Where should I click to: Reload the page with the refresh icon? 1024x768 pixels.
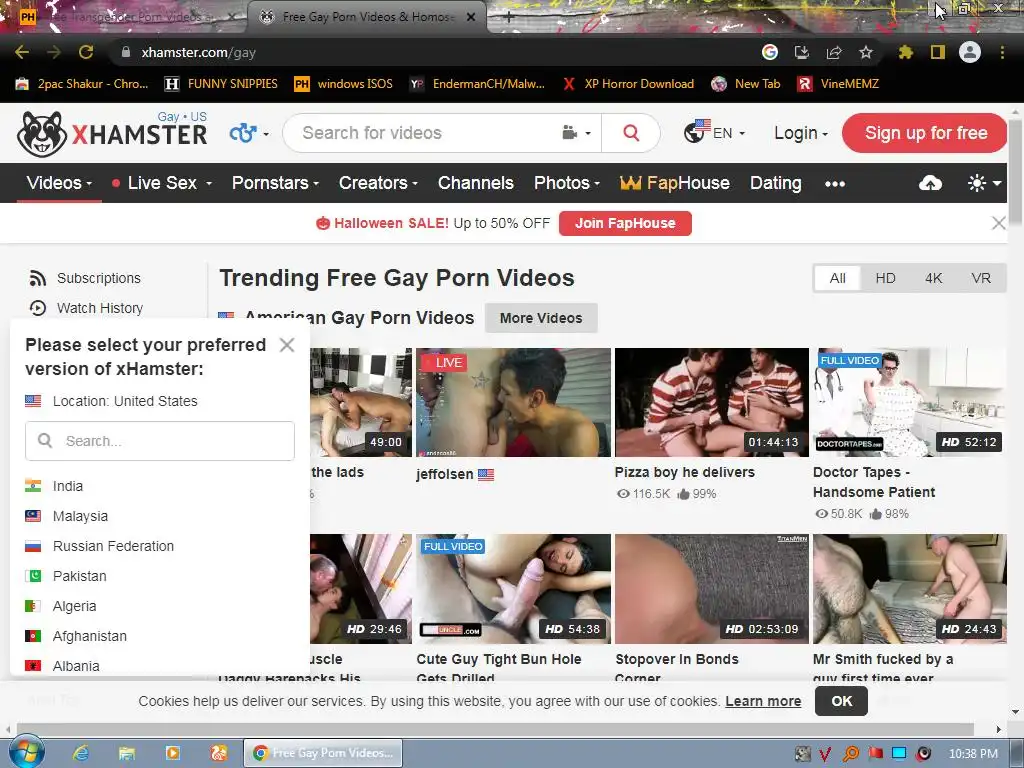click(86, 52)
